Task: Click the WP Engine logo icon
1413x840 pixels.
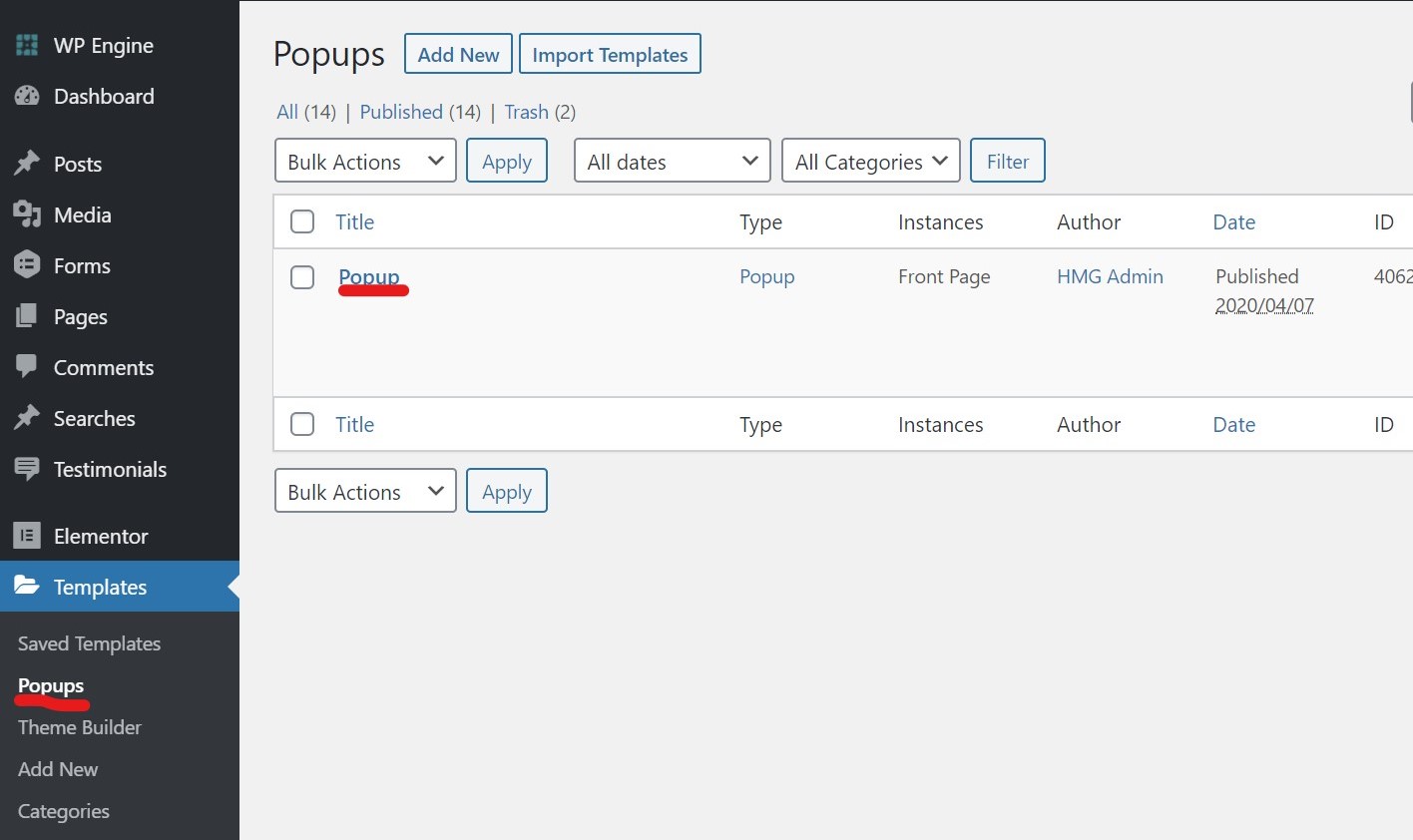Action: pos(27,45)
